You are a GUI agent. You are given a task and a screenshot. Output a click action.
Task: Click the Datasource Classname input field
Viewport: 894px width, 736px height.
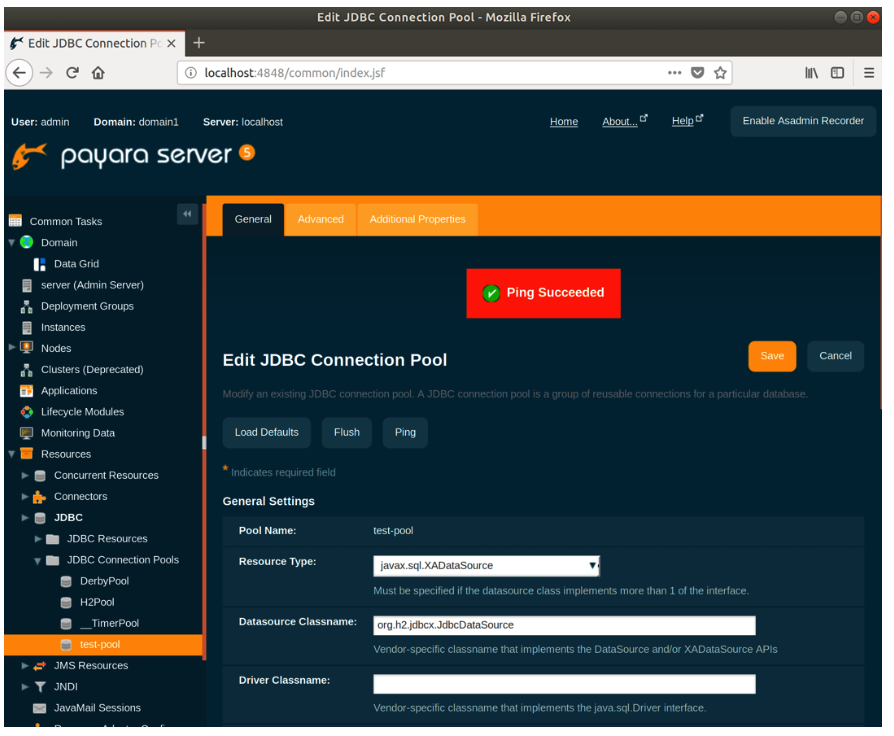coord(564,625)
